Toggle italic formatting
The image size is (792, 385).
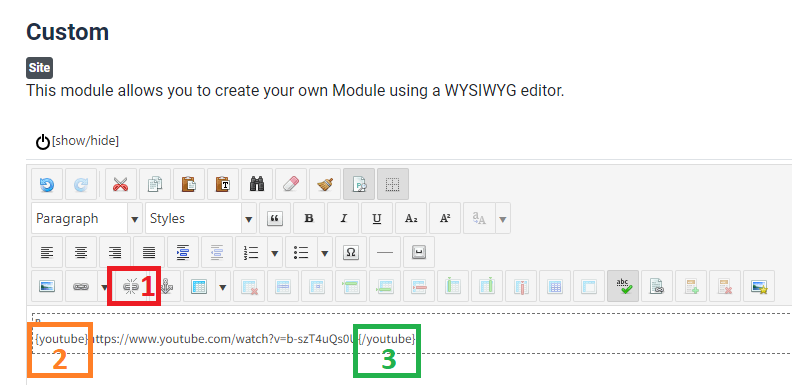(x=343, y=218)
